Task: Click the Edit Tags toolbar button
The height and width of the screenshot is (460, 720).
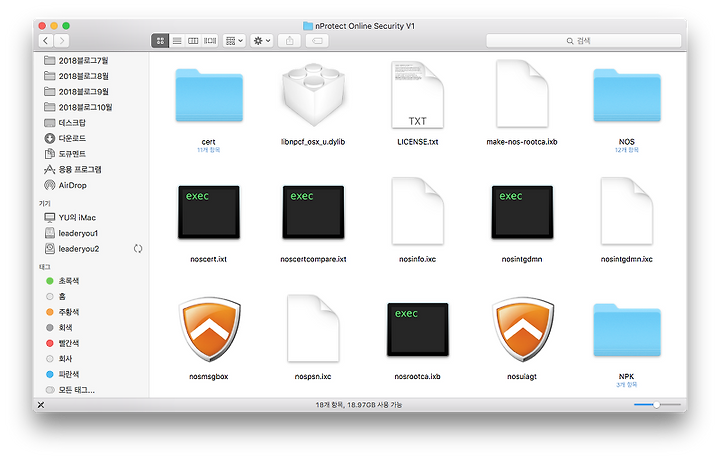Action: click(x=317, y=41)
